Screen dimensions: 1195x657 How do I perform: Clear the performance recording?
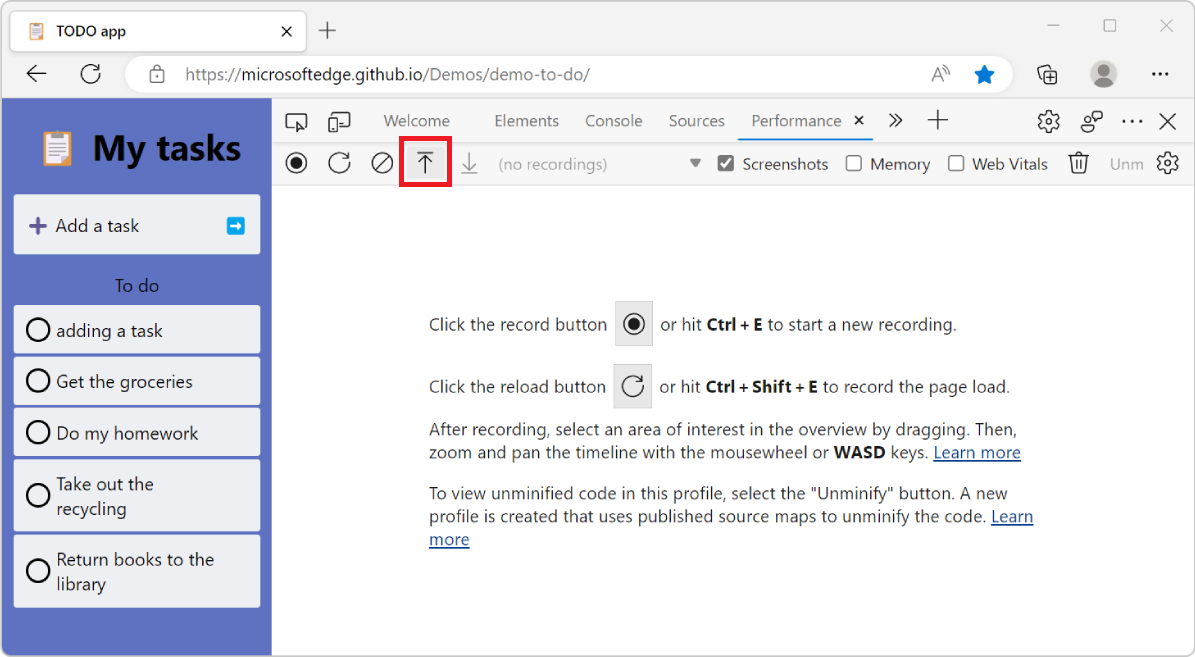pos(382,163)
